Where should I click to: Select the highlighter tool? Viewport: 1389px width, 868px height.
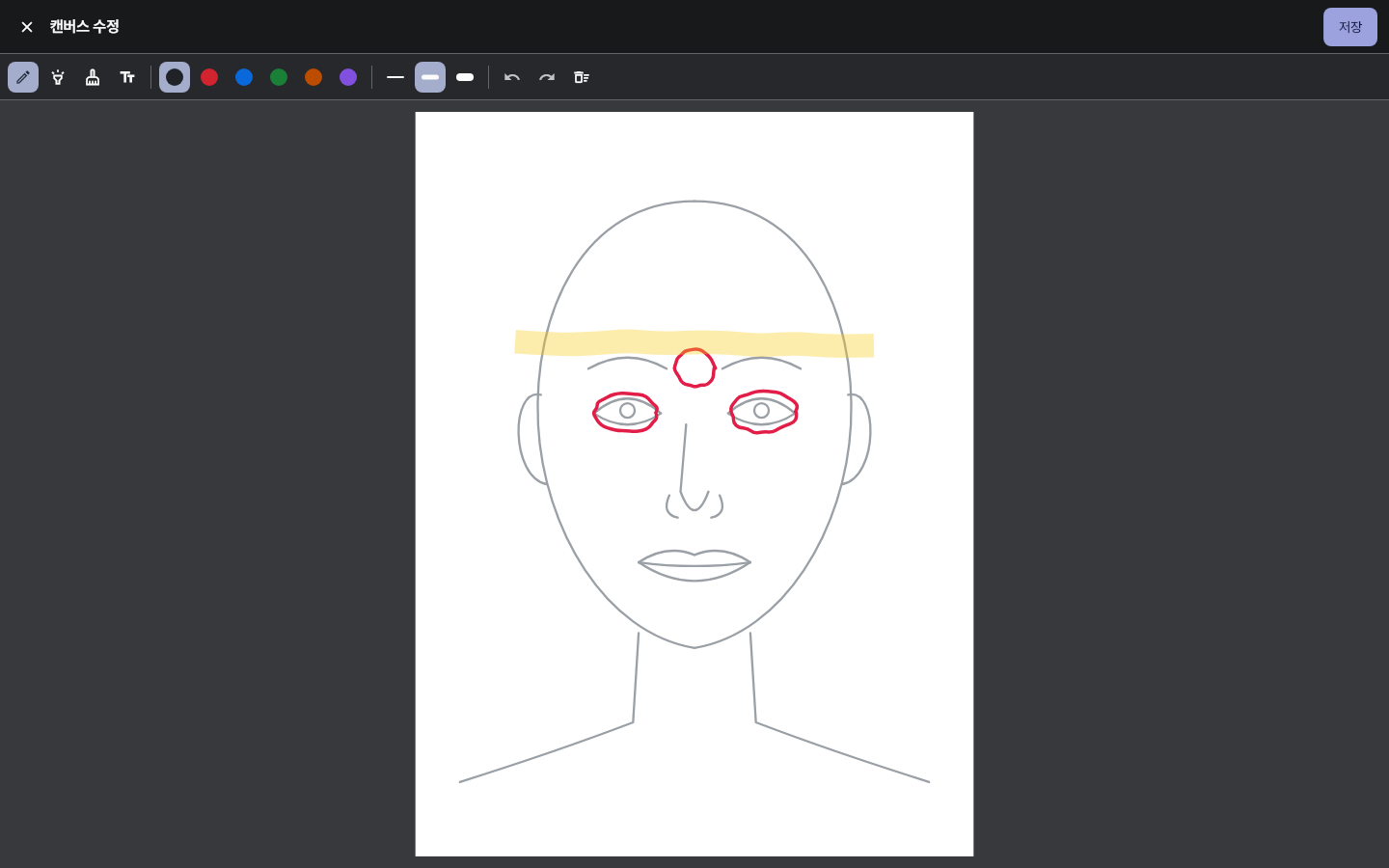click(x=58, y=77)
